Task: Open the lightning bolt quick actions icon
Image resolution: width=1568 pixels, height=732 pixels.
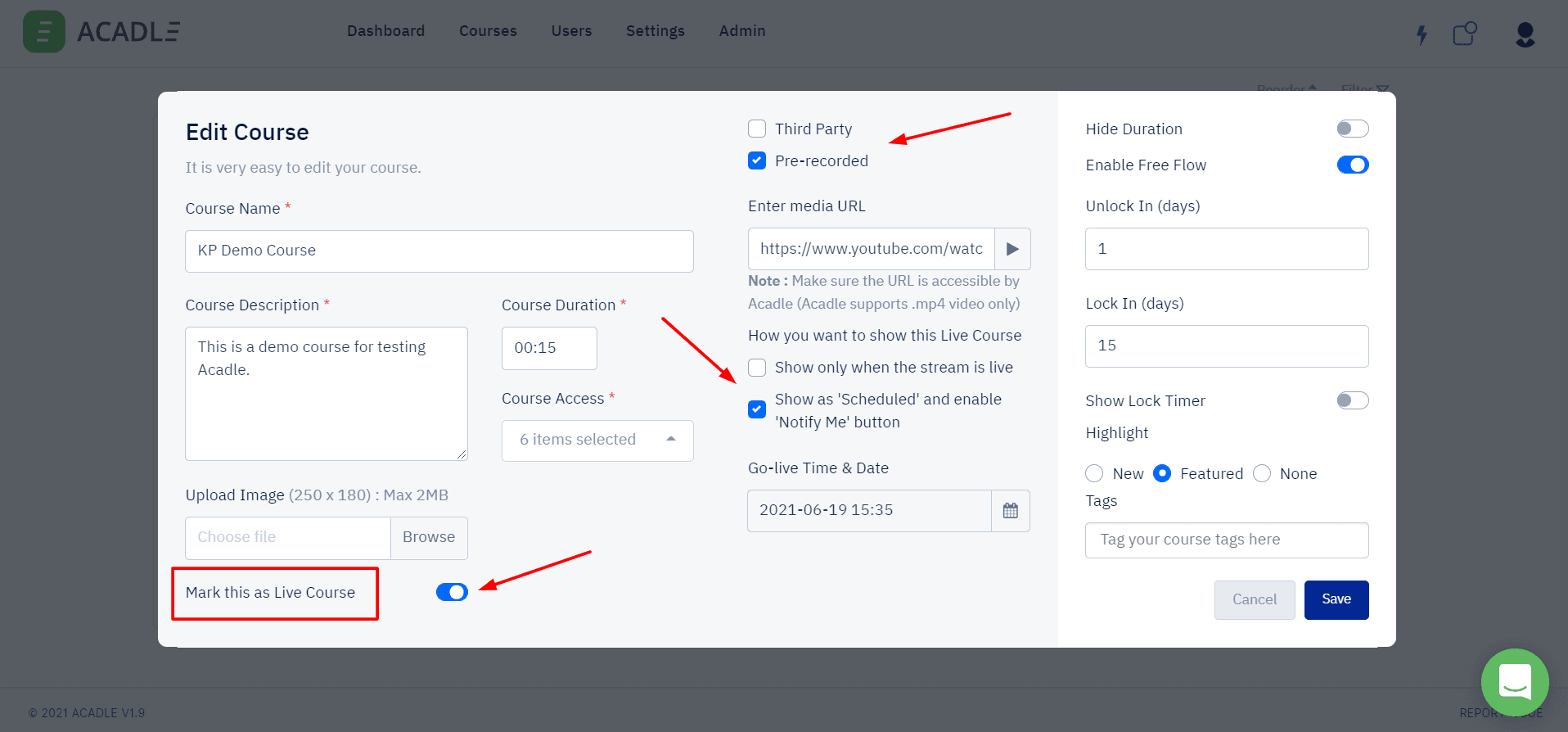Action: coord(1422,34)
